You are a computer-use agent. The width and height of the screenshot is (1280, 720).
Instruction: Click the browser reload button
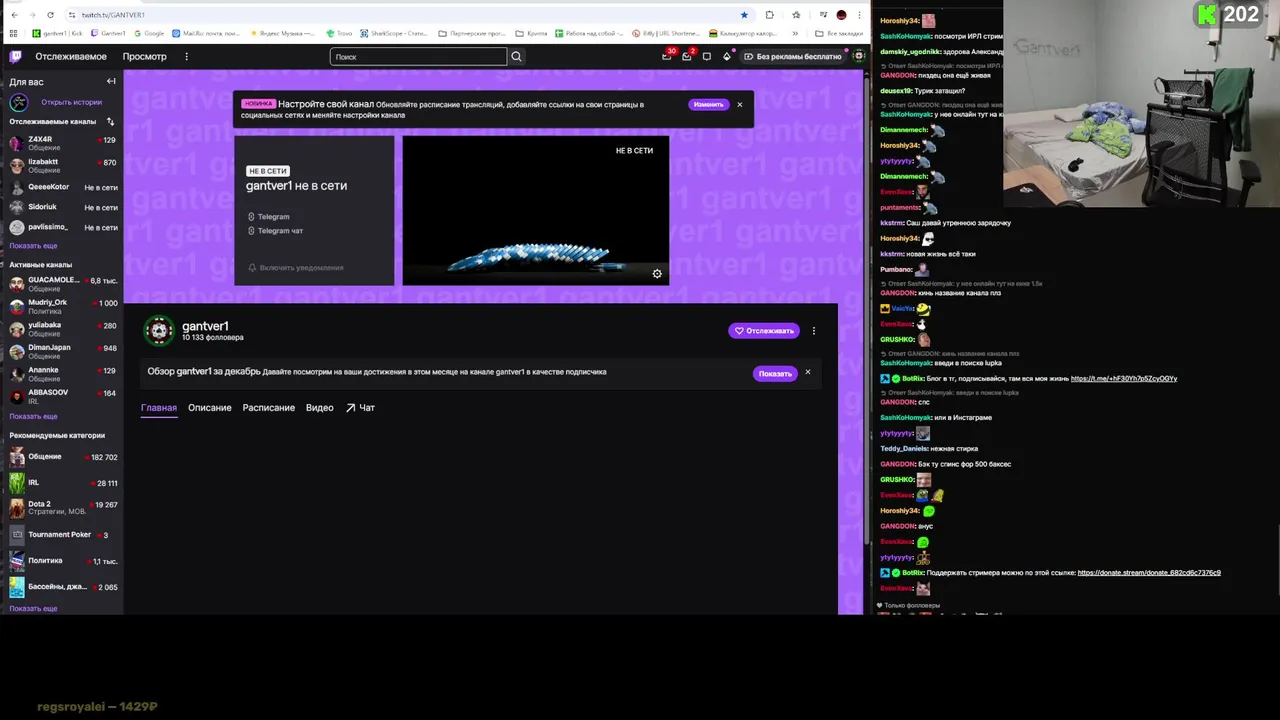[50, 15]
